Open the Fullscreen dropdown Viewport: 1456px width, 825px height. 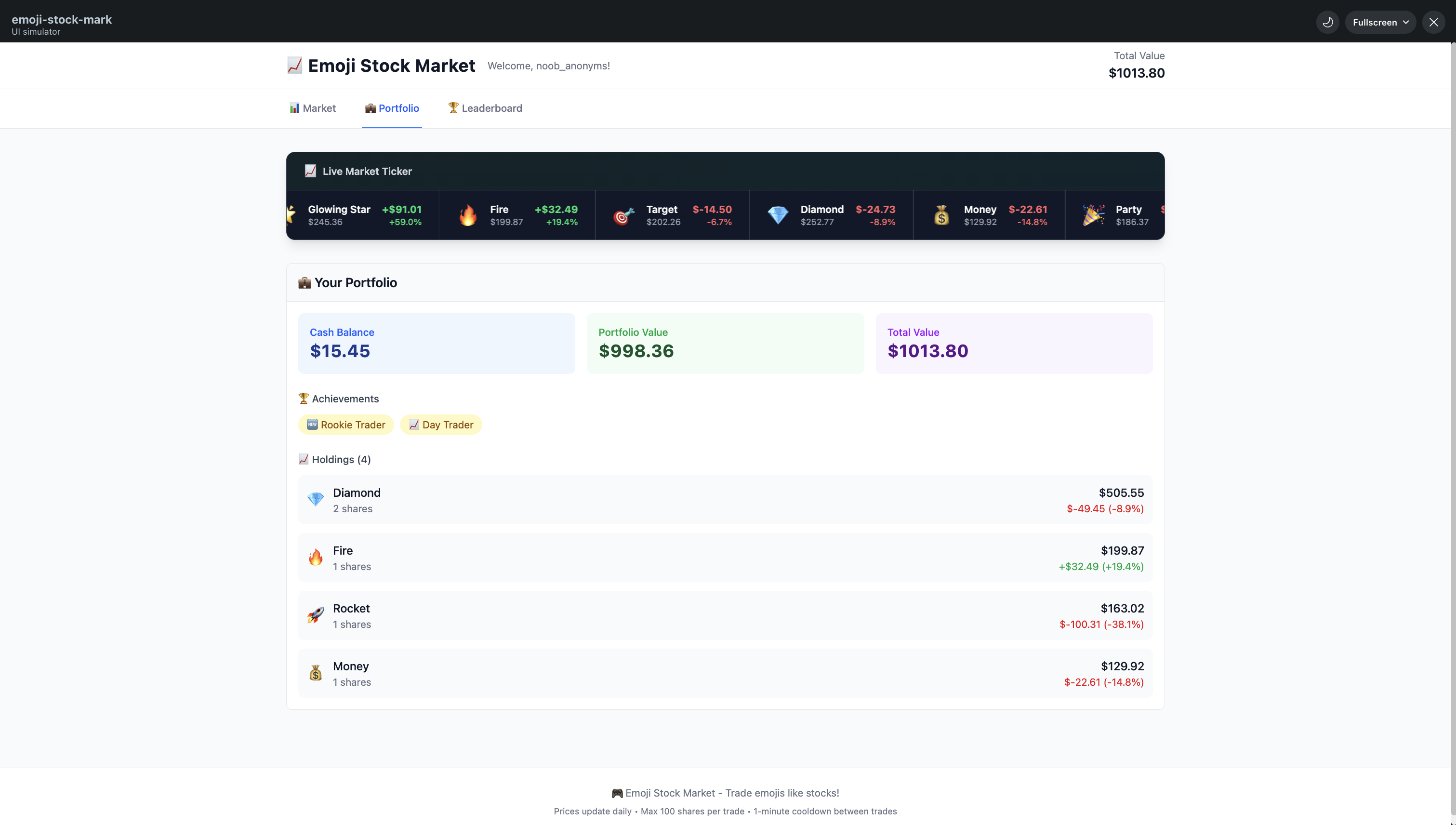click(1380, 22)
